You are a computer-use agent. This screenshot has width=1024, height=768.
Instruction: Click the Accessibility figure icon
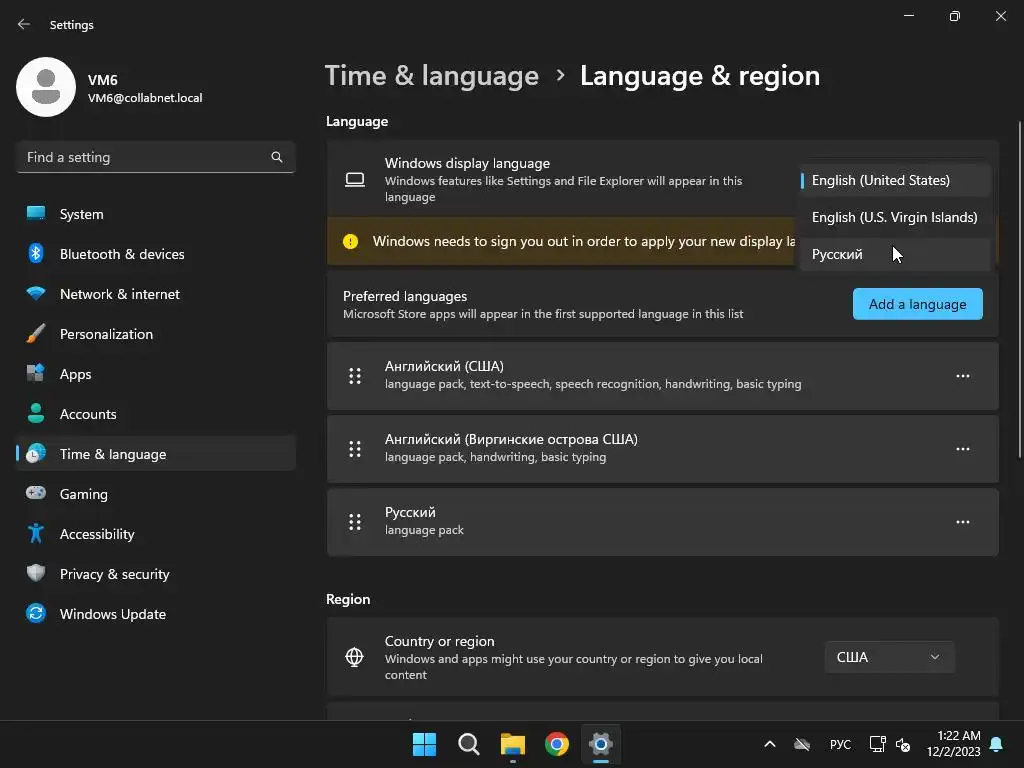pyautogui.click(x=36, y=534)
